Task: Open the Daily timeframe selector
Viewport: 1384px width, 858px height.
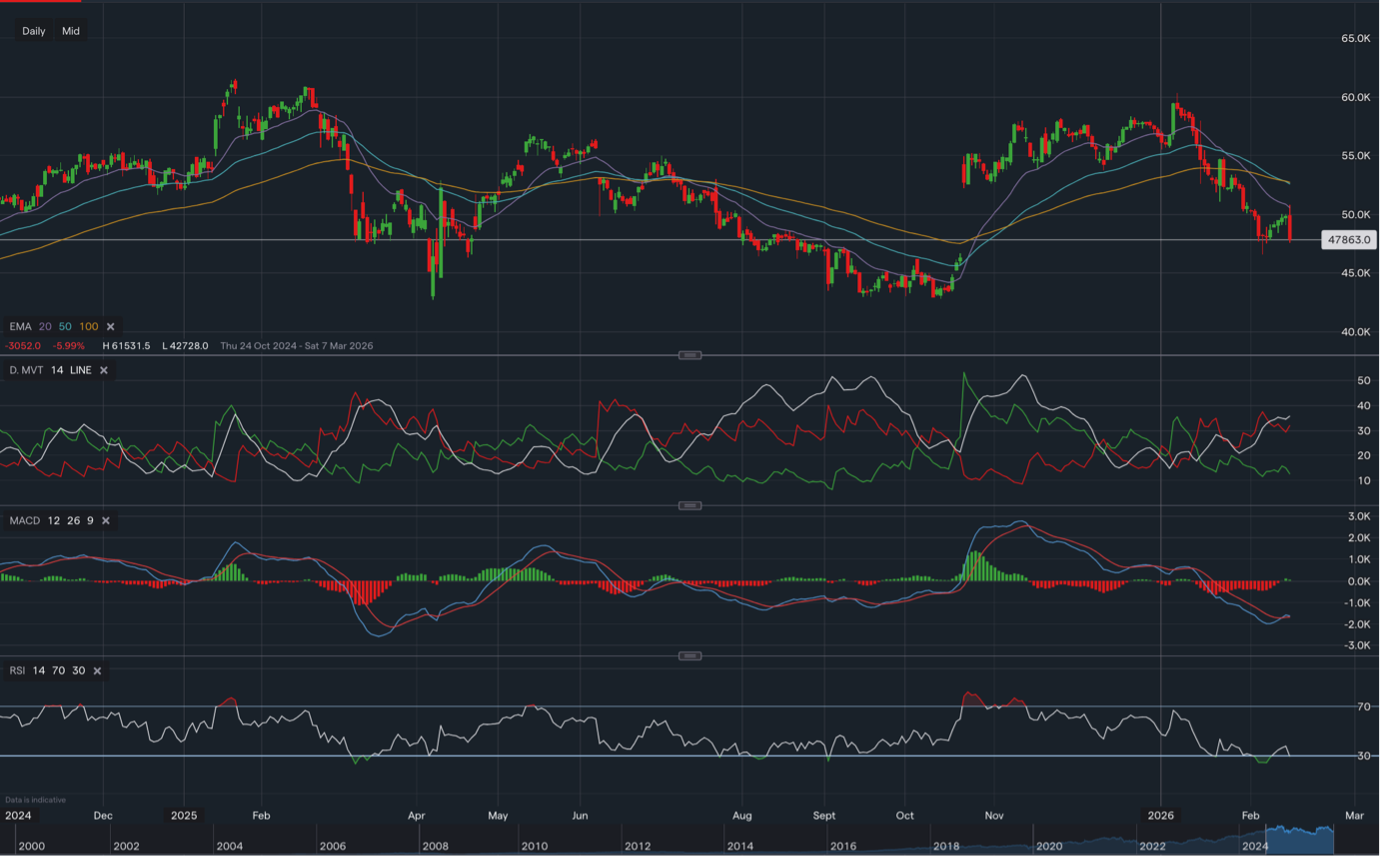Action: [x=34, y=31]
